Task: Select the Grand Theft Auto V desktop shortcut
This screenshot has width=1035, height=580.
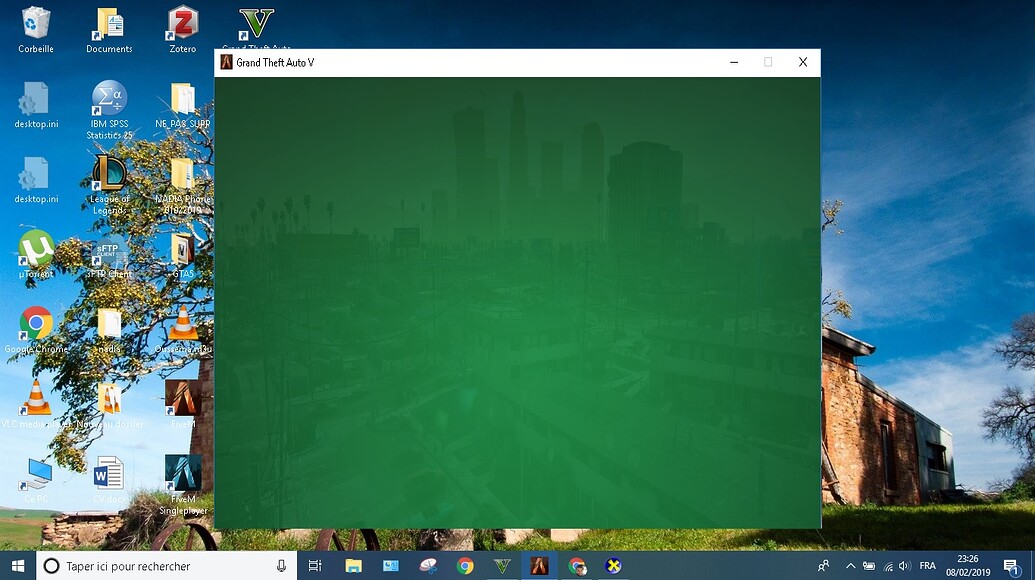Action: [256, 26]
